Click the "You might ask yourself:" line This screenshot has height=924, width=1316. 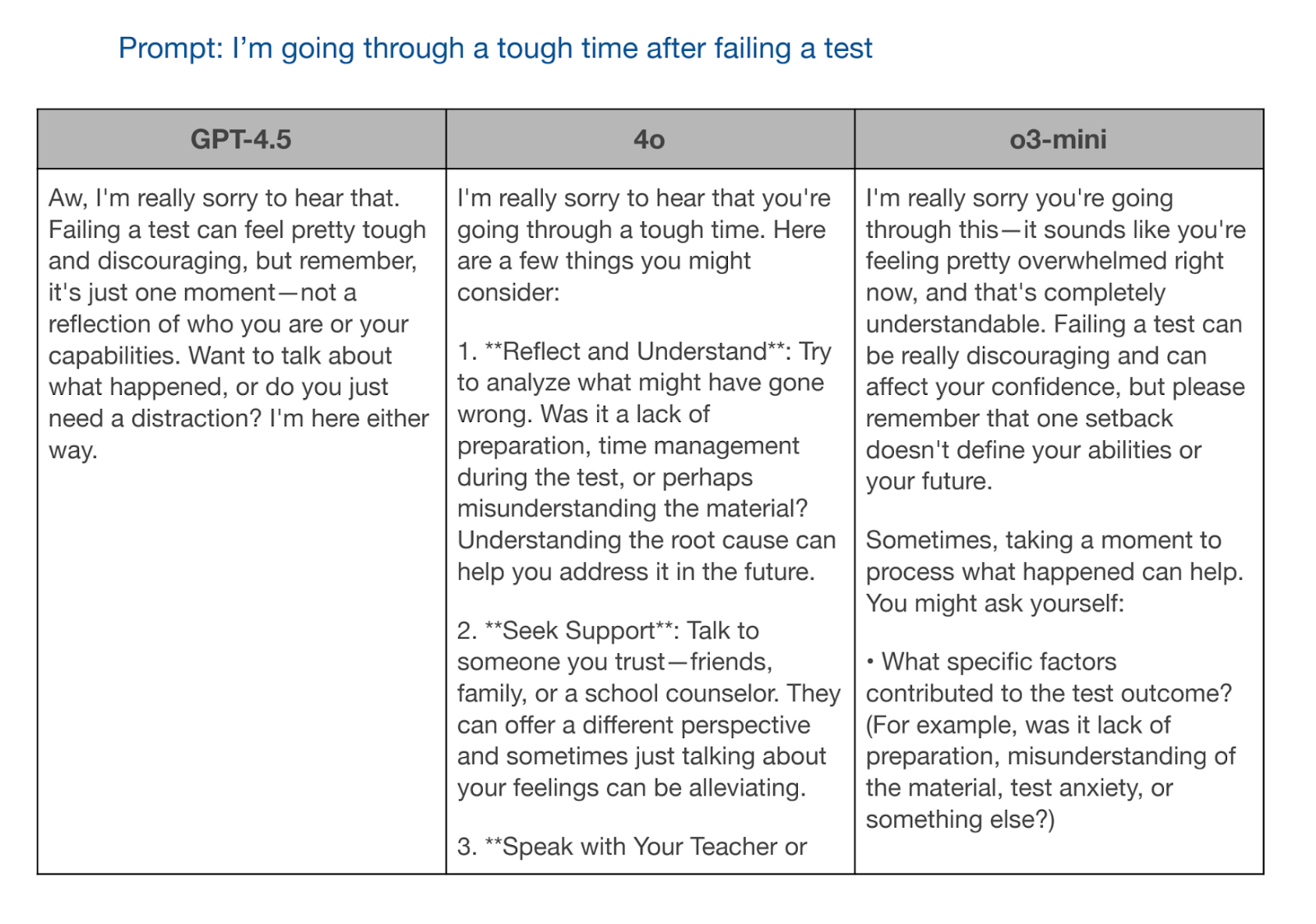[994, 604]
